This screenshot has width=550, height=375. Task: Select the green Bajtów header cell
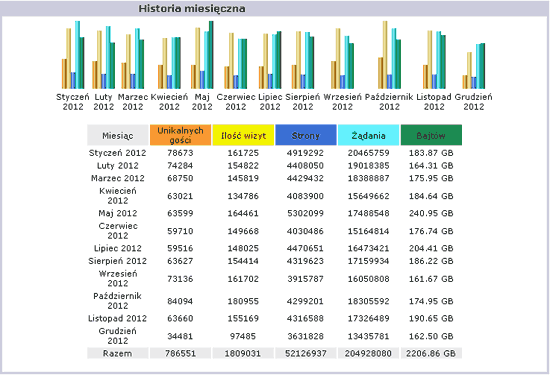click(431, 135)
